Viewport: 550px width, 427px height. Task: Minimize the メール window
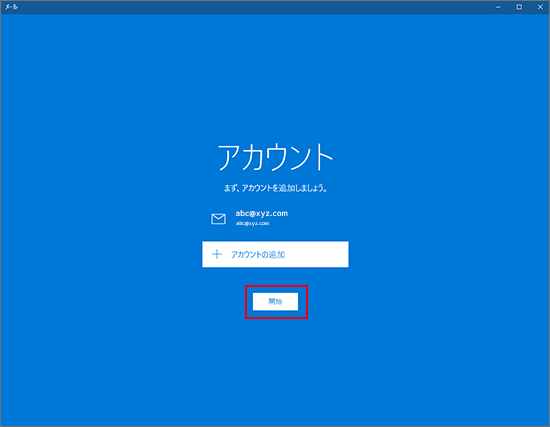click(498, 7)
